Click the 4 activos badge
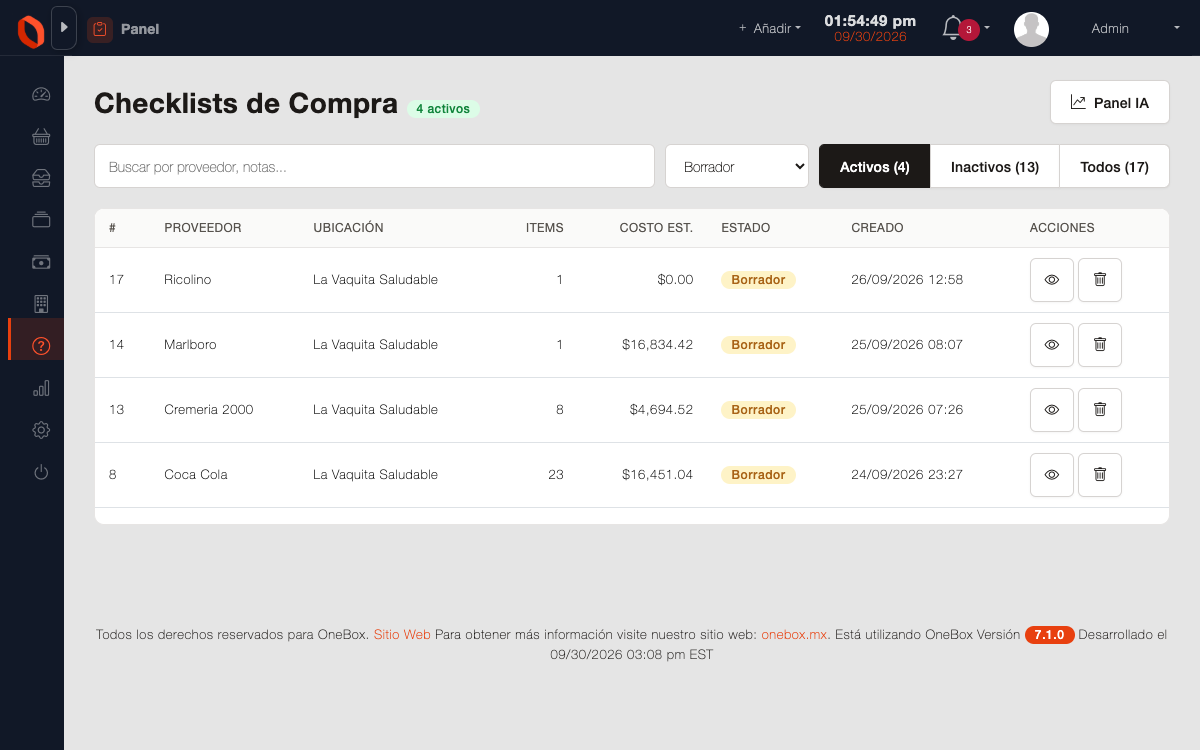1200x750 pixels. point(443,109)
